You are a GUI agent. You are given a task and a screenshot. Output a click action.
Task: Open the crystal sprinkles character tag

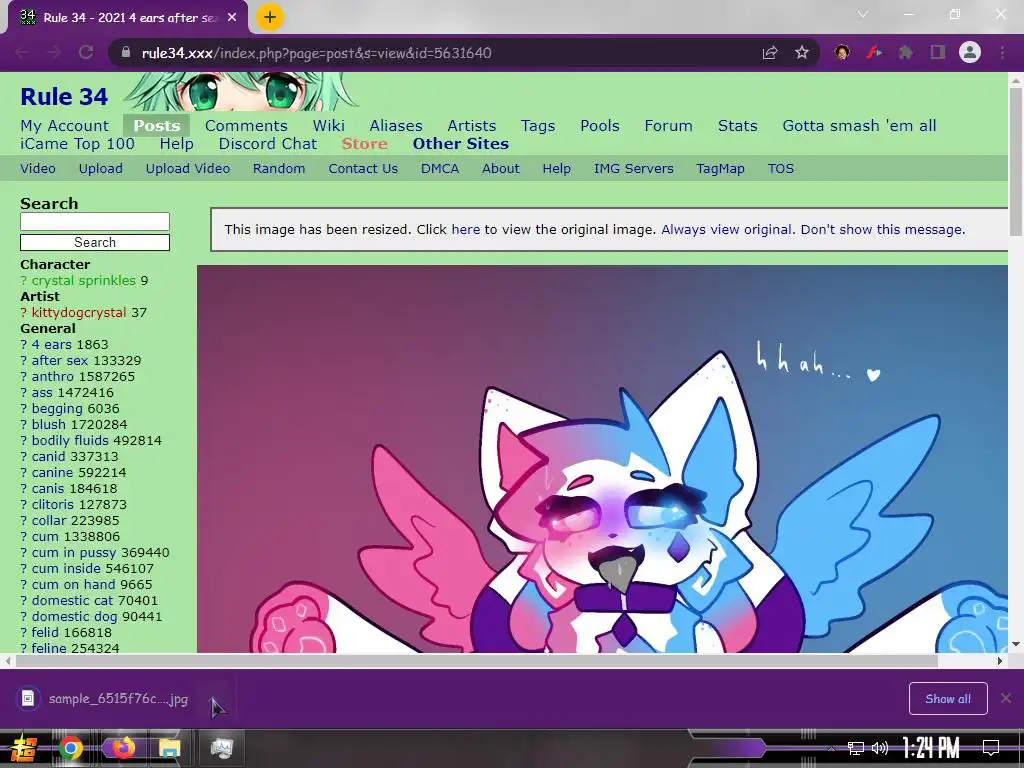[x=84, y=280]
